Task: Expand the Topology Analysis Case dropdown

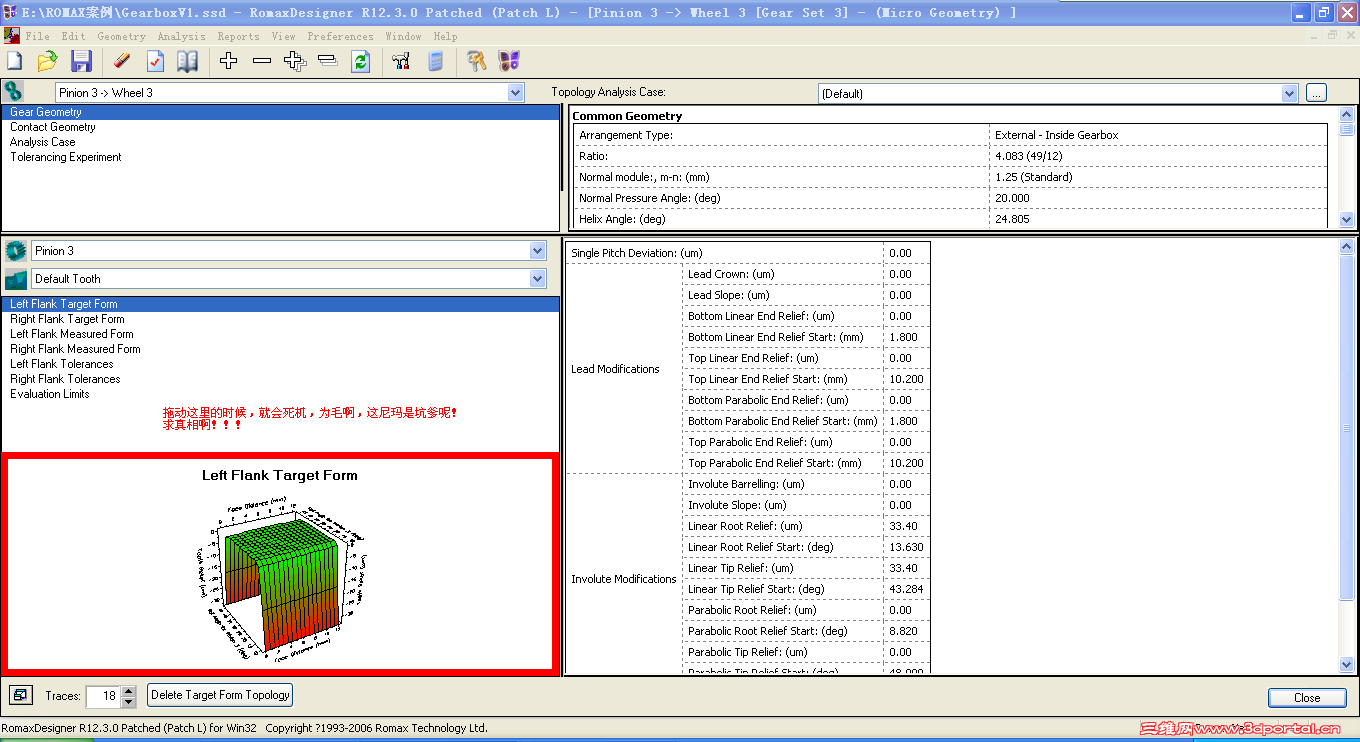Action: tap(1290, 93)
